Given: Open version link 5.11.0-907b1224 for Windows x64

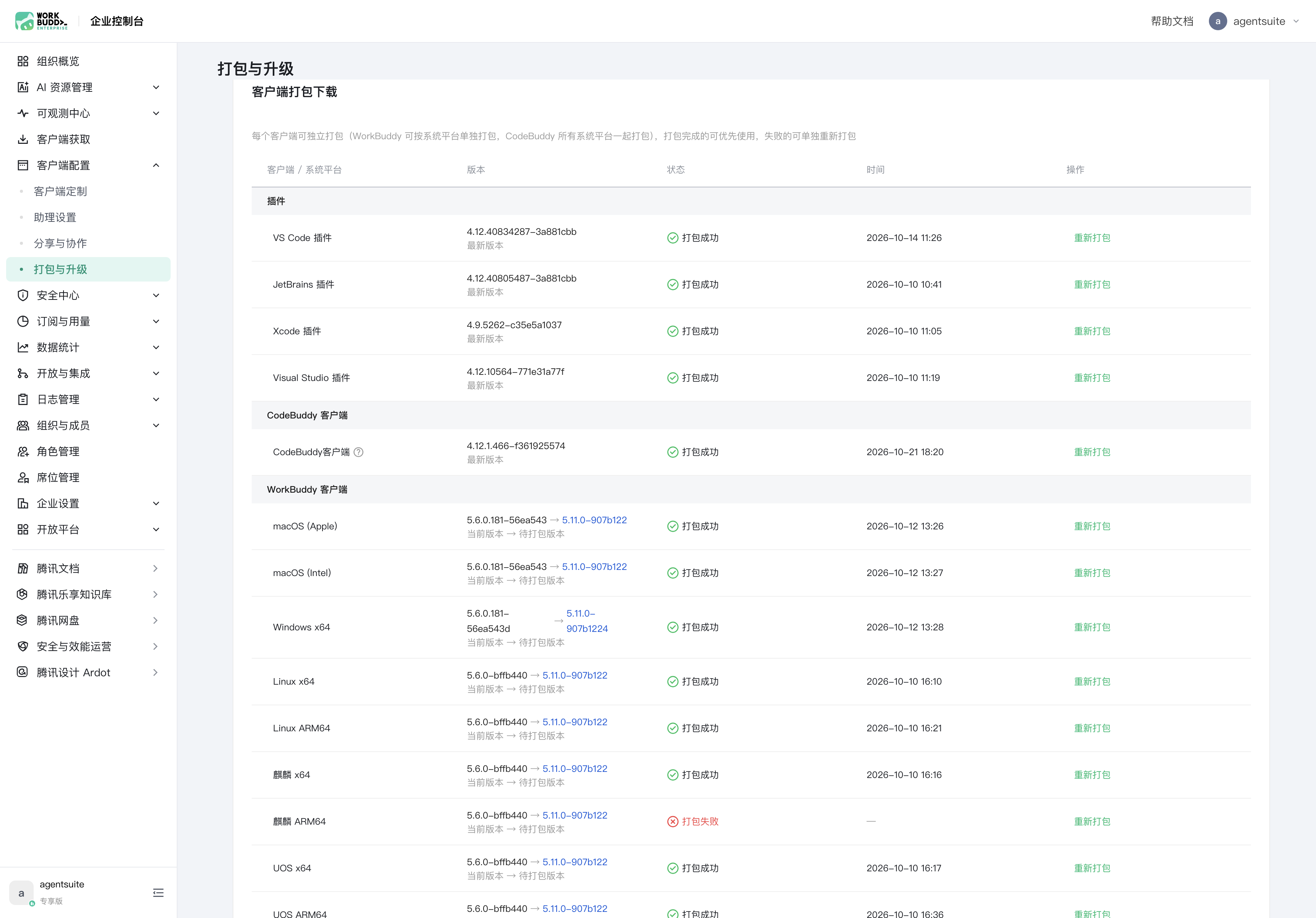Looking at the screenshot, I should coord(587,620).
